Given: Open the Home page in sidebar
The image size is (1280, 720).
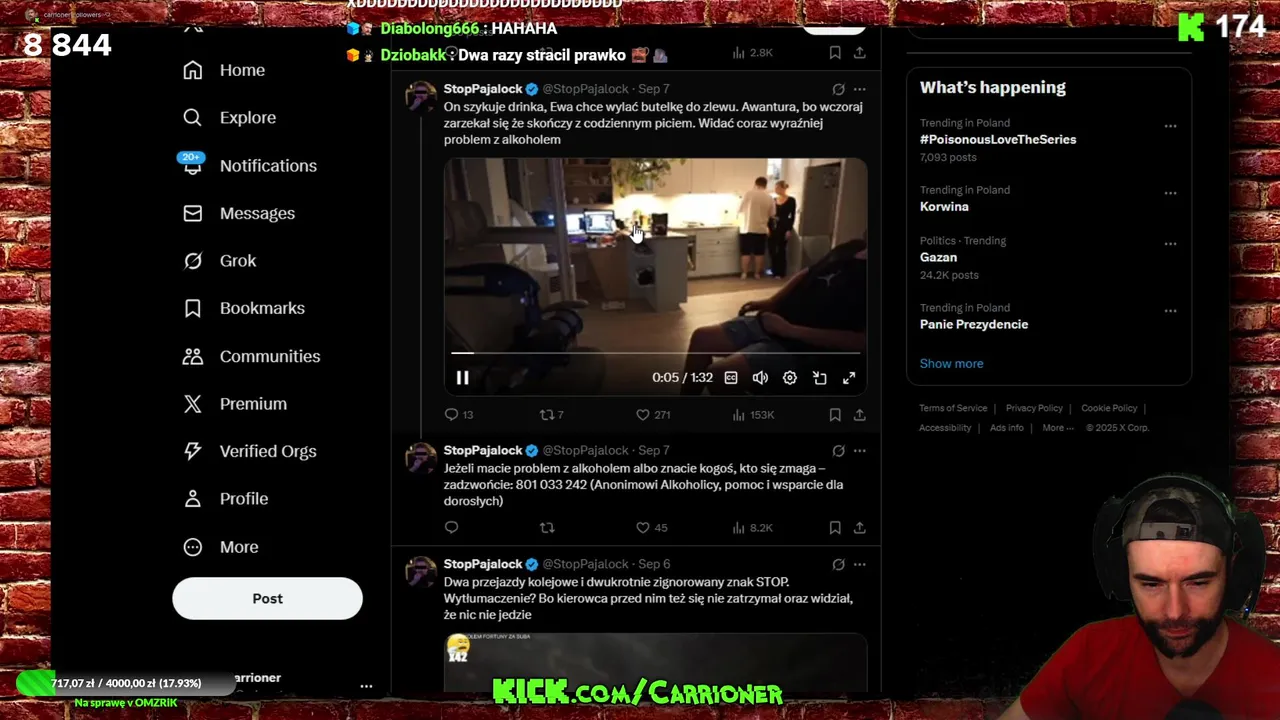Looking at the screenshot, I should point(224,70).
